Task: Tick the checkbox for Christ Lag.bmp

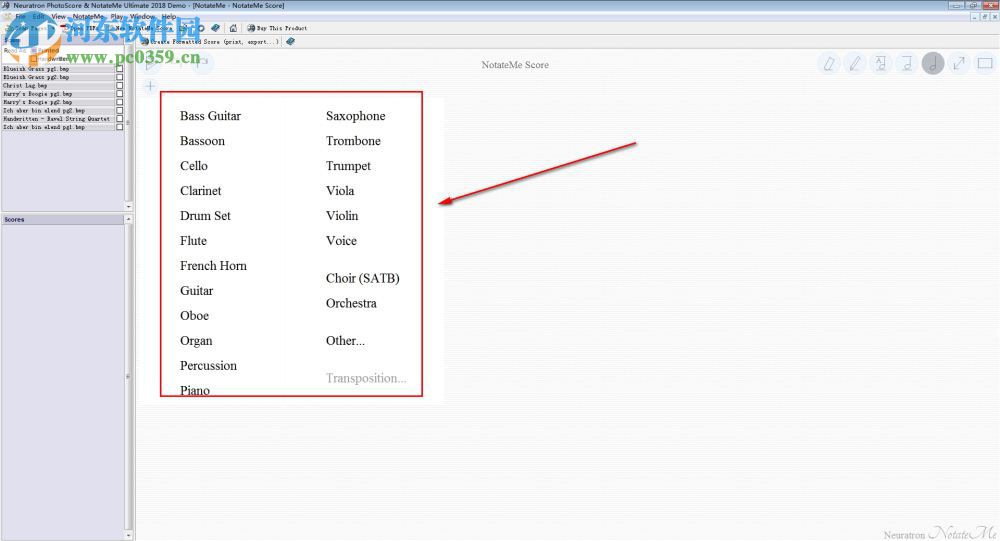Action: click(119, 85)
